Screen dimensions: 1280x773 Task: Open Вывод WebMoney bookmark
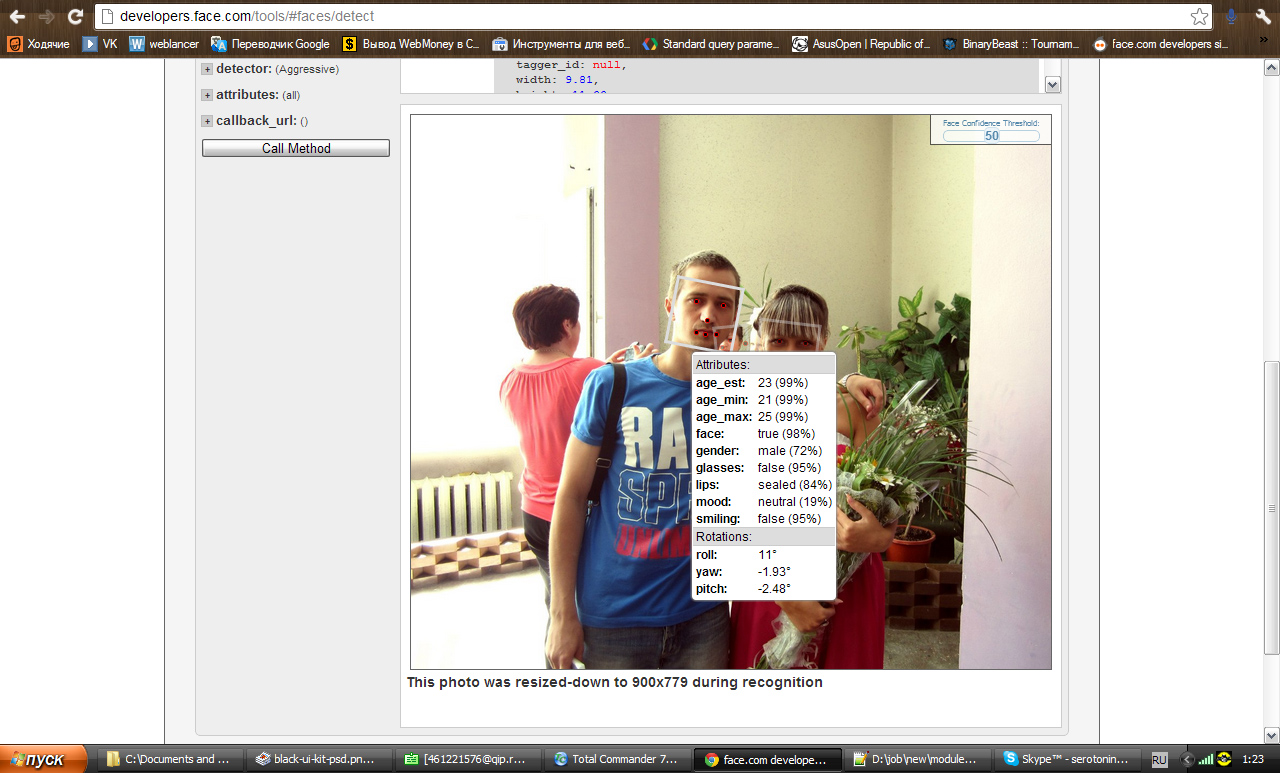(x=411, y=44)
